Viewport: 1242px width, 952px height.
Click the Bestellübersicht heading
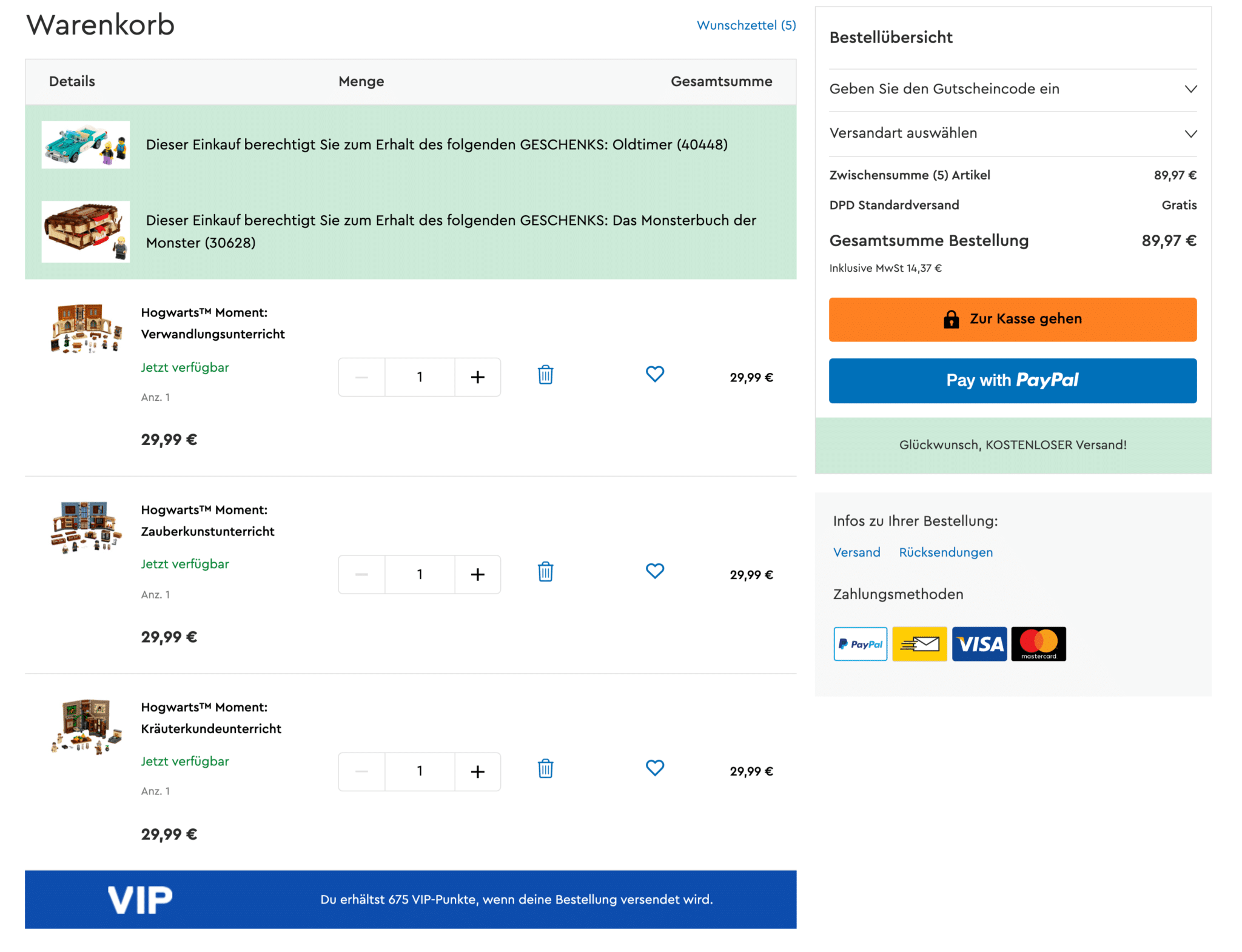click(891, 38)
